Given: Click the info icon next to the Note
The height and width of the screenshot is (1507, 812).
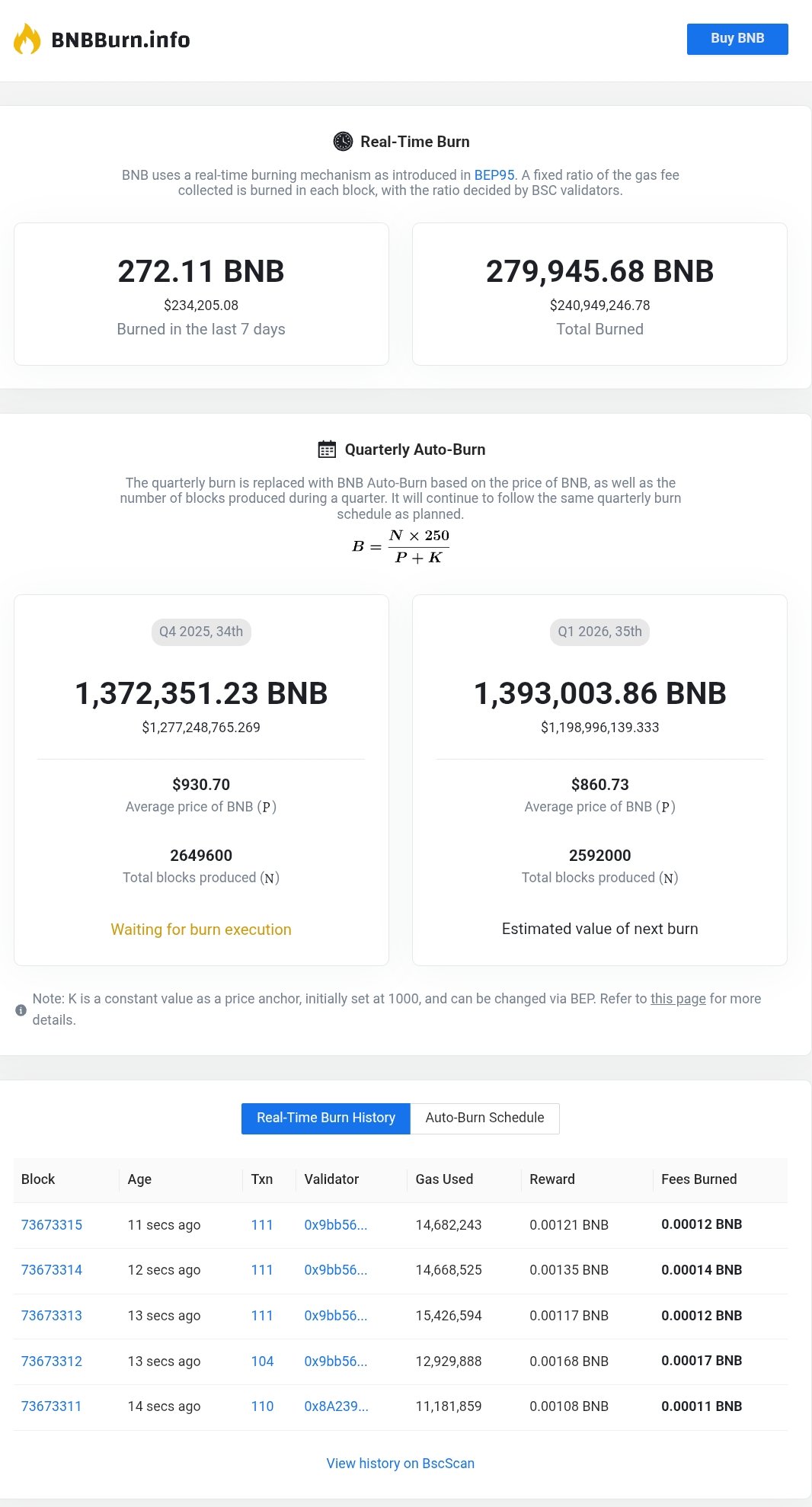Looking at the screenshot, I should pos(21,1010).
